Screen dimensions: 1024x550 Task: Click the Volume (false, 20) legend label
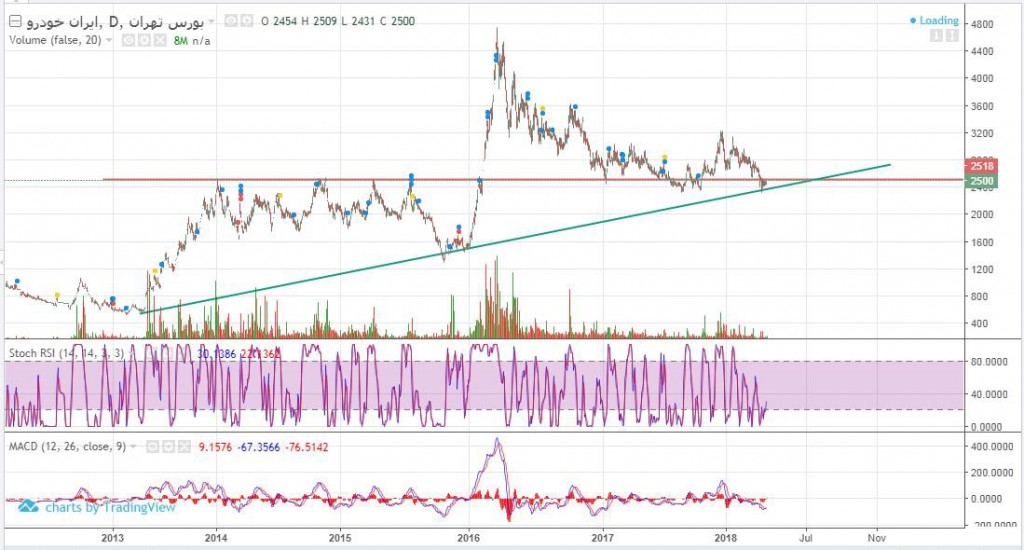(56, 40)
